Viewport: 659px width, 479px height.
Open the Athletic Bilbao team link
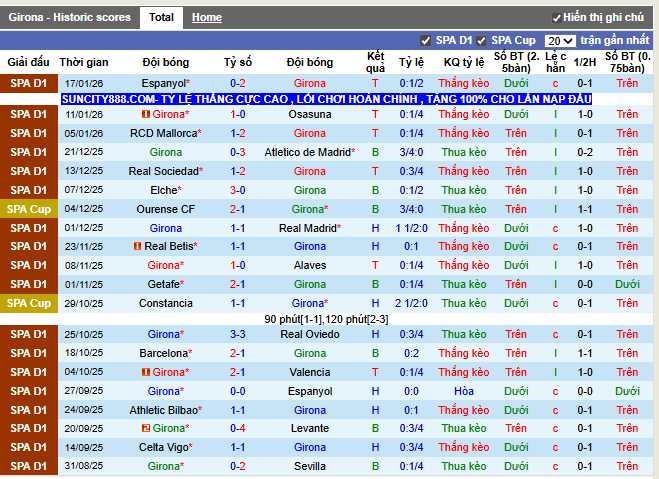click(163, 410)
